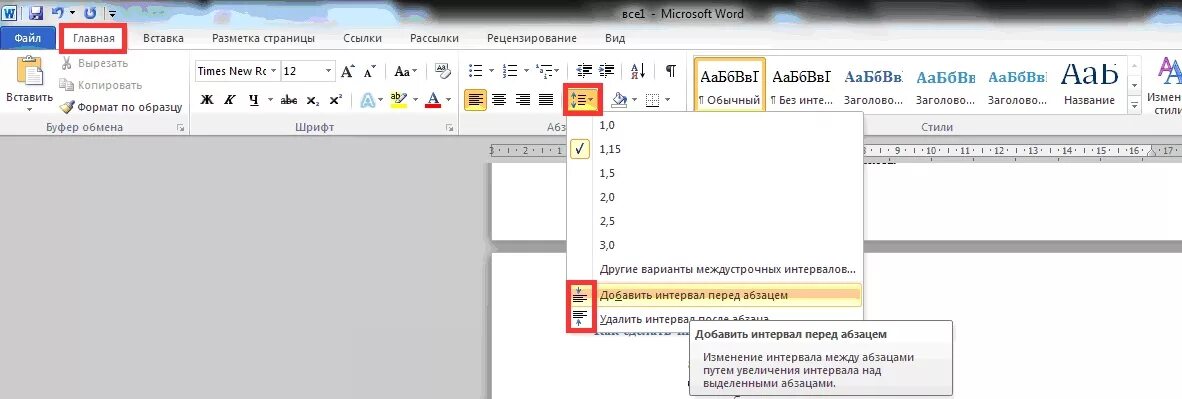Image resolution: width=1182 pixels, height=399 pixels.
Task: Toggle subscript x₂ formatting
Action: [x=314, y=100]
